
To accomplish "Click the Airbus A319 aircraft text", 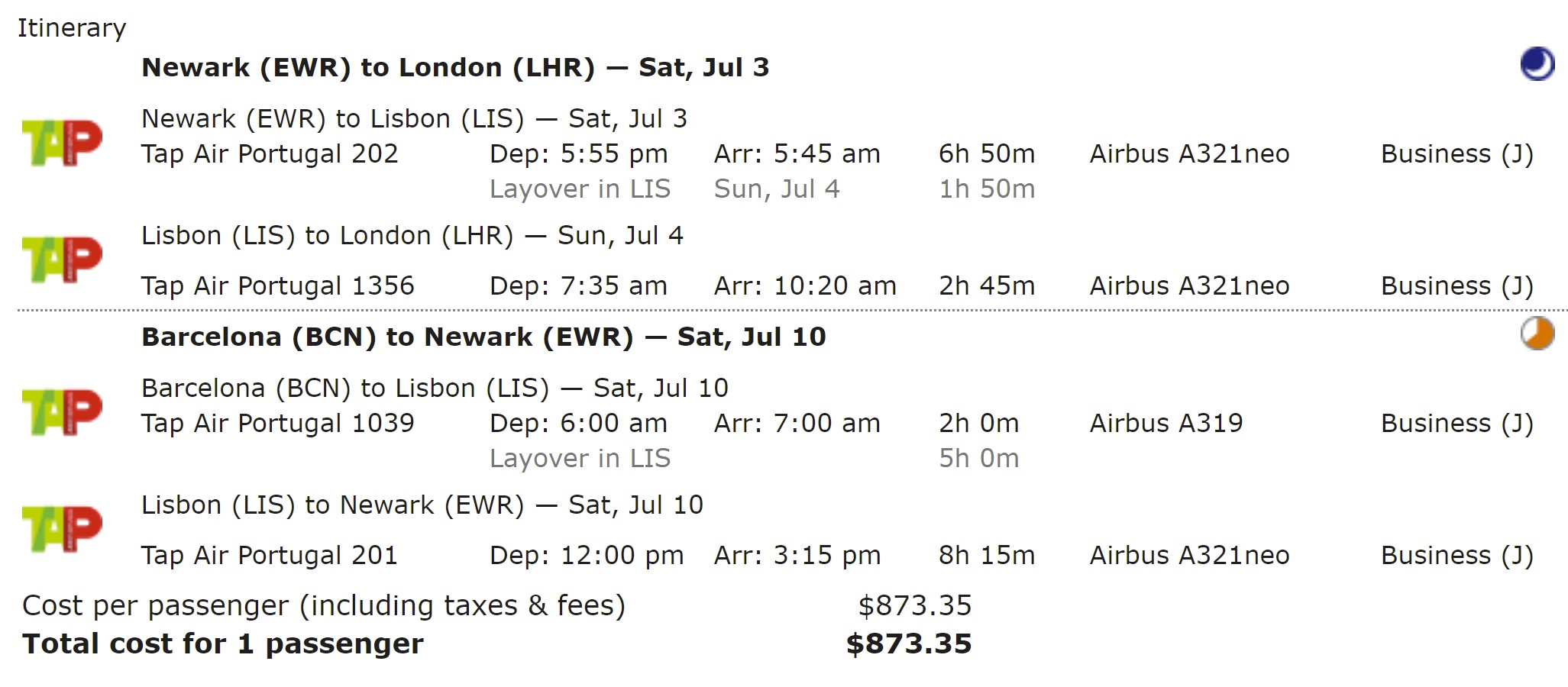I will 1166,424.
